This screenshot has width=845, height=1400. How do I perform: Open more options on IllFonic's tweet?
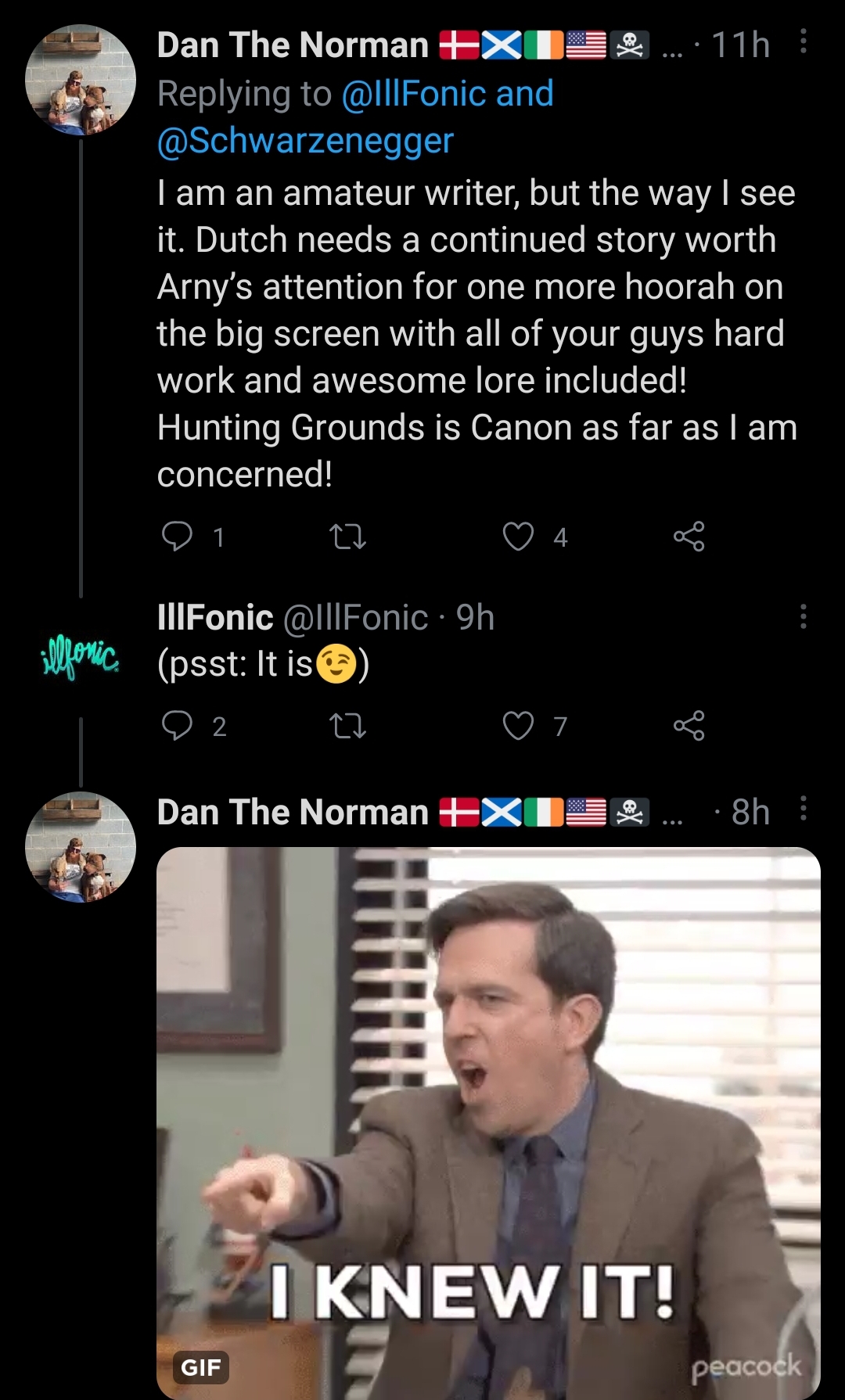[803, 616]
